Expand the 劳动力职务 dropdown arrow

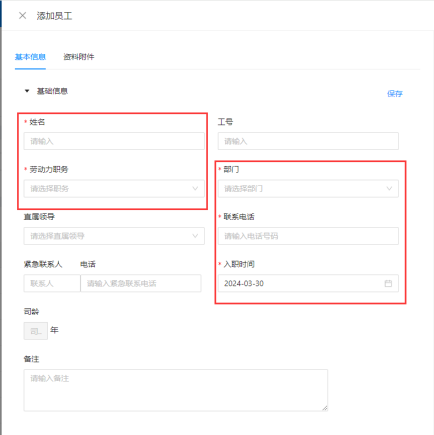(195, 188)
